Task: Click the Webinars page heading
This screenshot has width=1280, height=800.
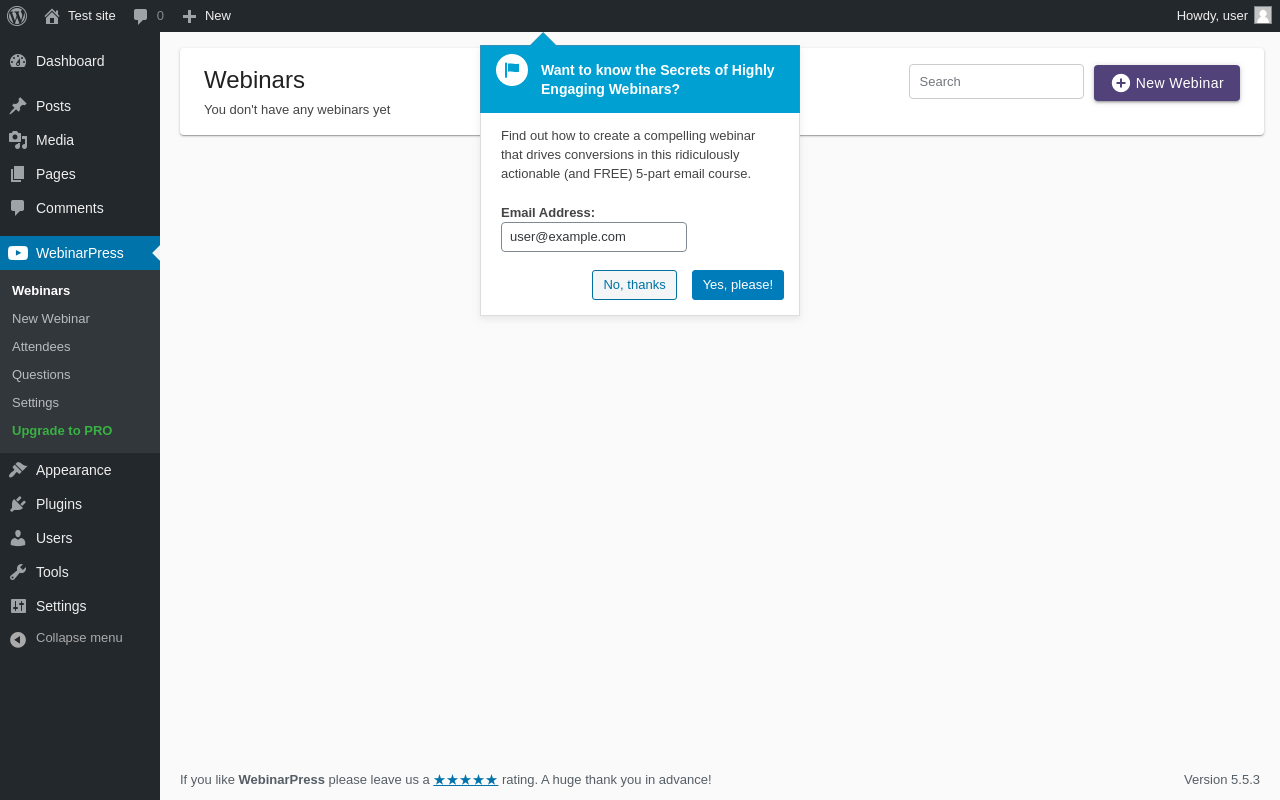Action: [254, 80]
